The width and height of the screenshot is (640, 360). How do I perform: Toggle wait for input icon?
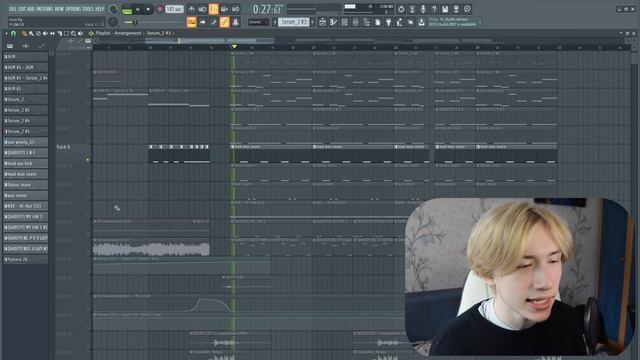(202, 9)
